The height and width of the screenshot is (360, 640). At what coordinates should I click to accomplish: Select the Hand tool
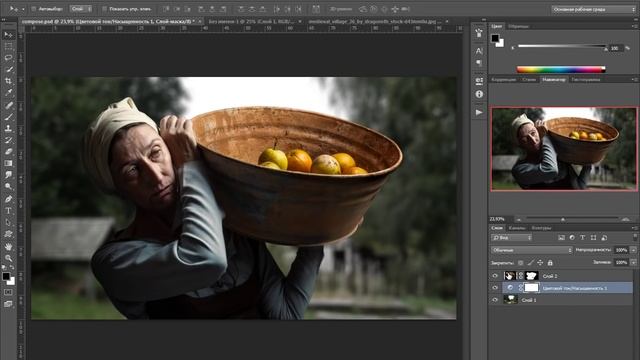click(8, 247)
